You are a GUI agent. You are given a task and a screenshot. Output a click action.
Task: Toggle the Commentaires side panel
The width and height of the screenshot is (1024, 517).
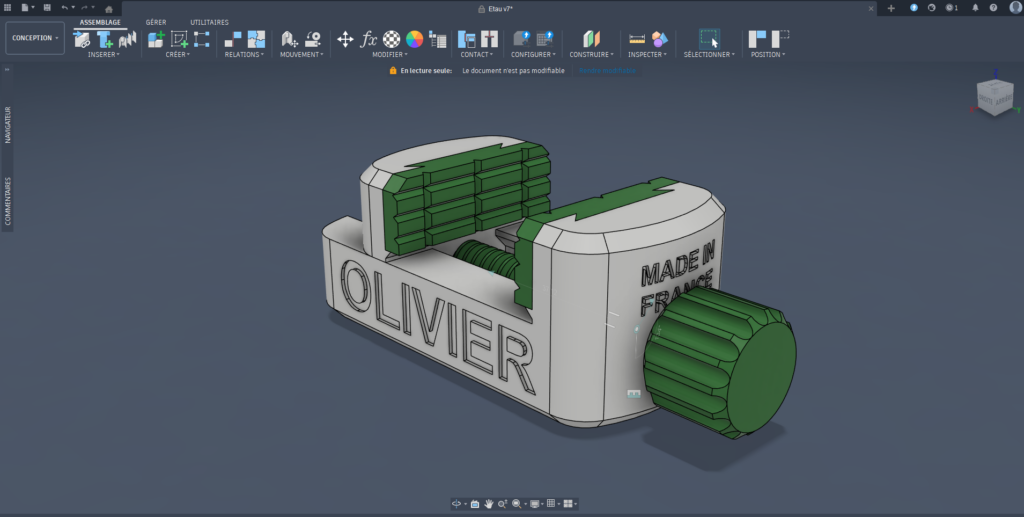(x=8, y=201)
